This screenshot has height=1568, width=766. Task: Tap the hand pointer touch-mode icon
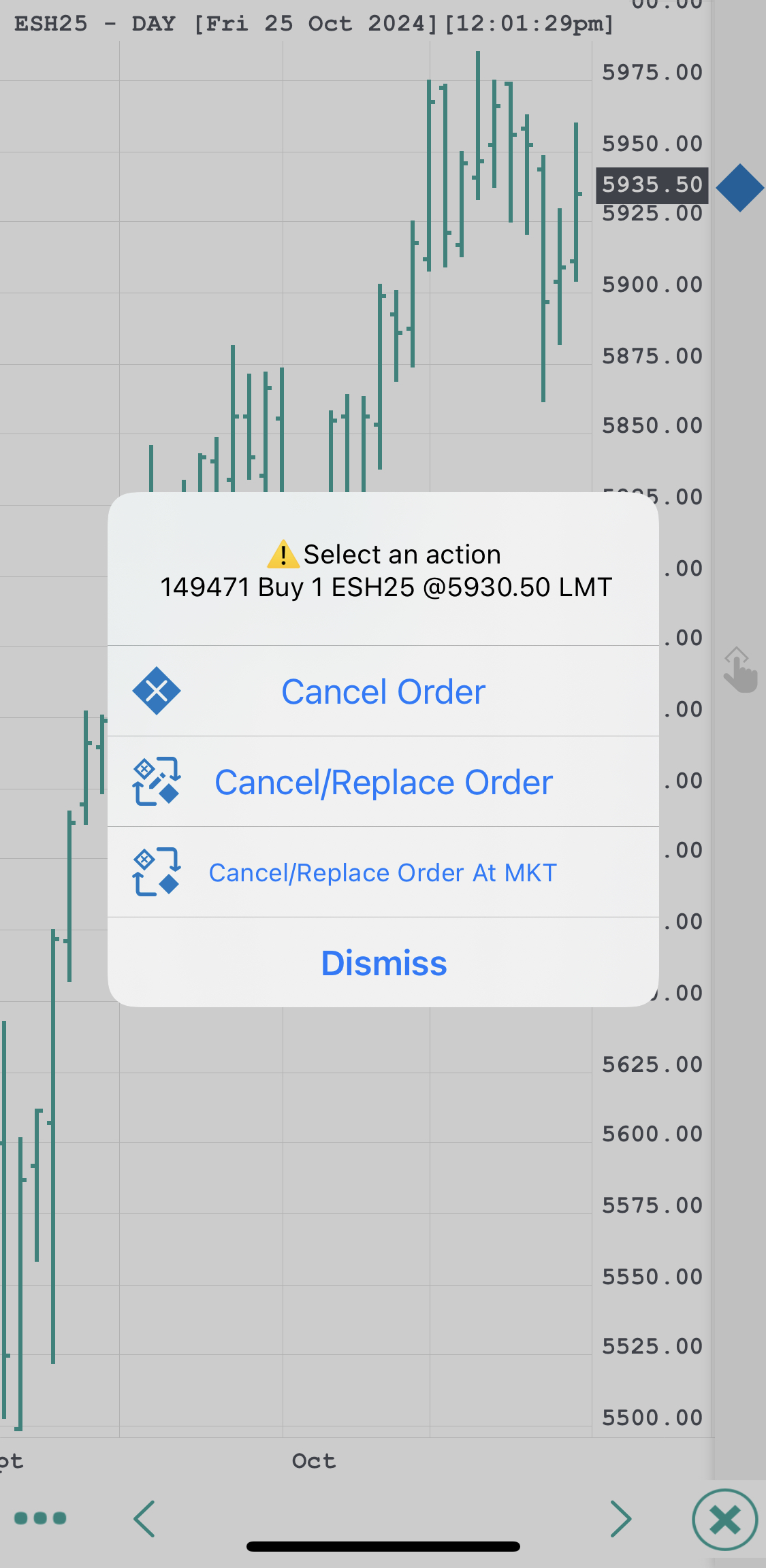click(x=740, y=671)
